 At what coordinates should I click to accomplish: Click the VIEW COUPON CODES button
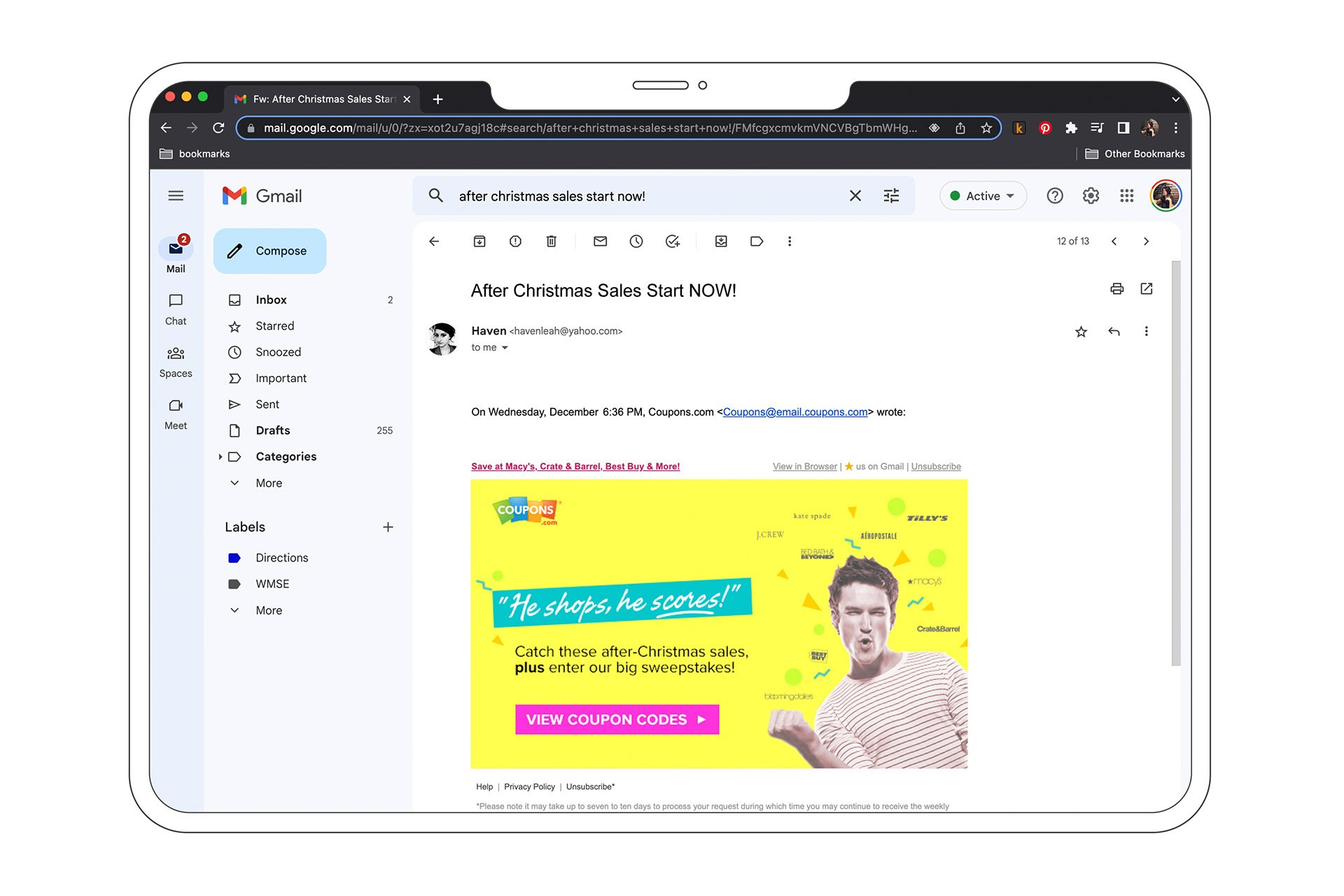[617, 720]
